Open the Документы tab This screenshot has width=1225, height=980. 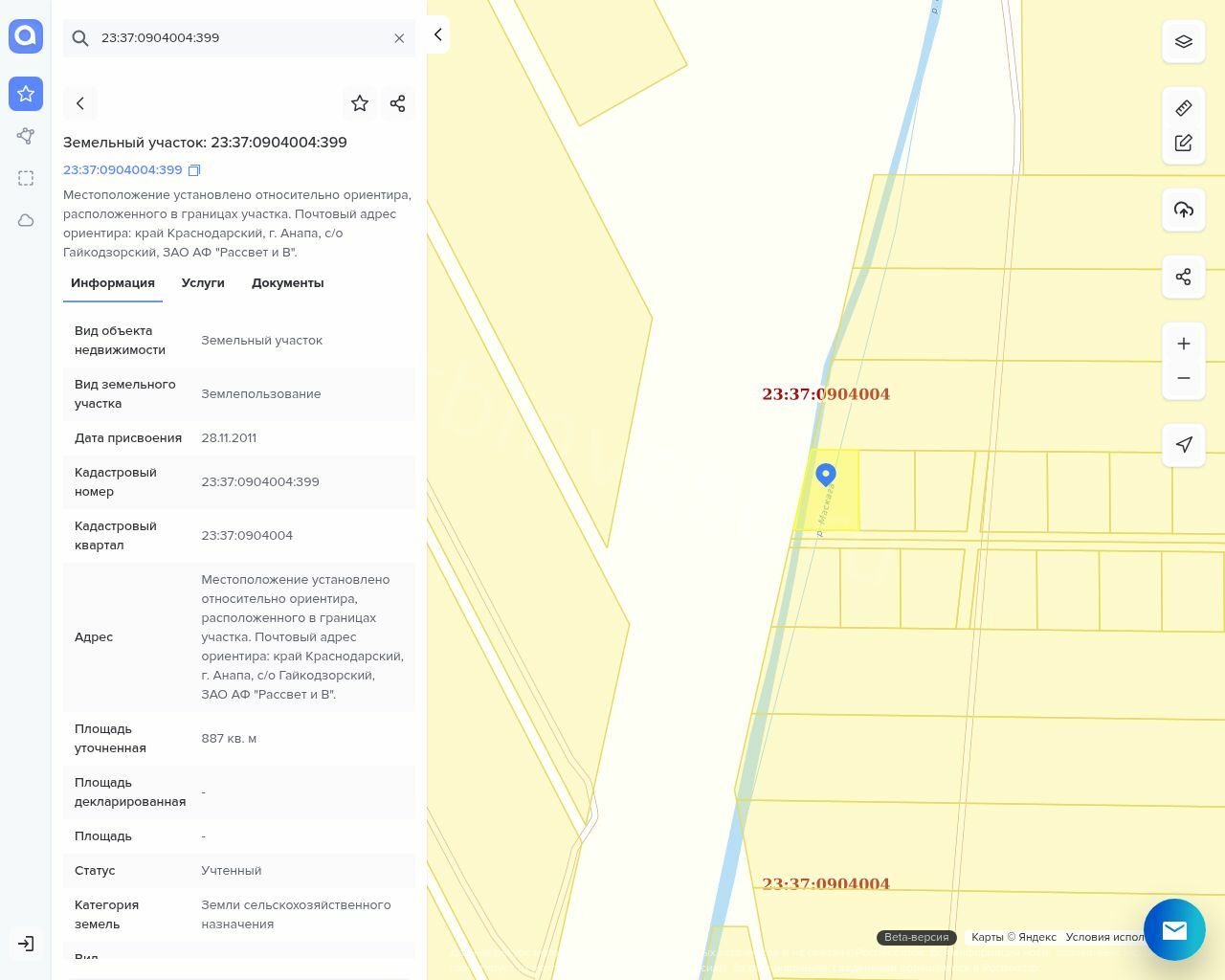[287, 283]
